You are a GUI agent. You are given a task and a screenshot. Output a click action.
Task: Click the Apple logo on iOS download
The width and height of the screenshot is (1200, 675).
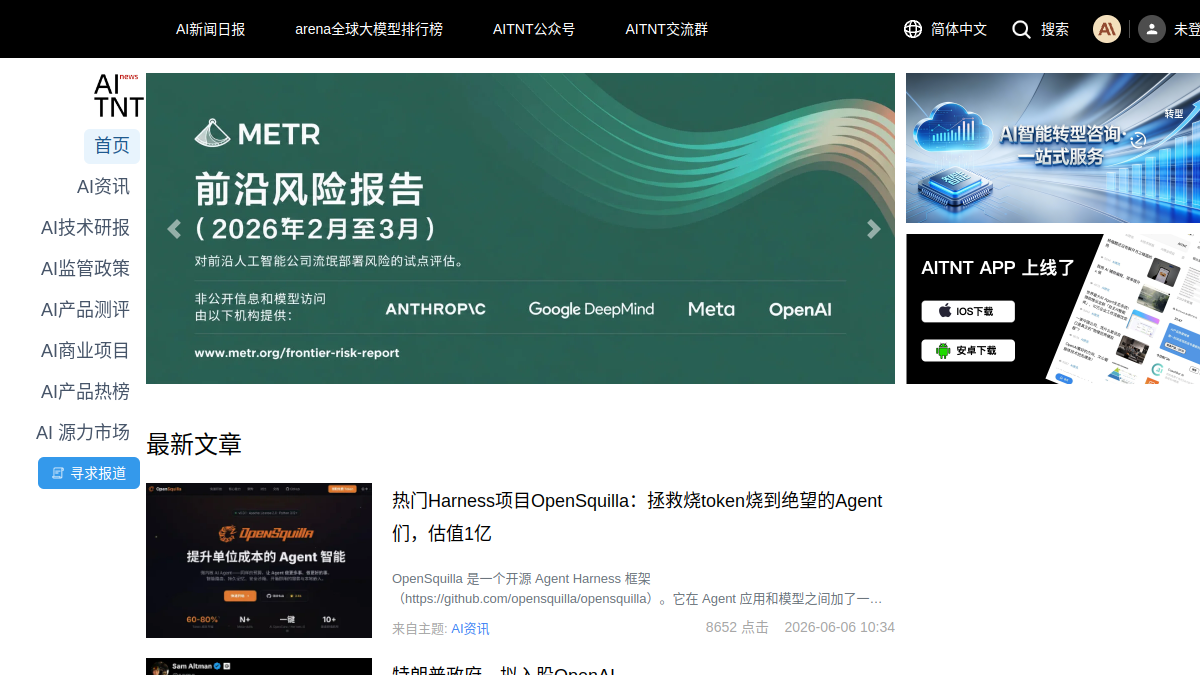tap(944, 312)
